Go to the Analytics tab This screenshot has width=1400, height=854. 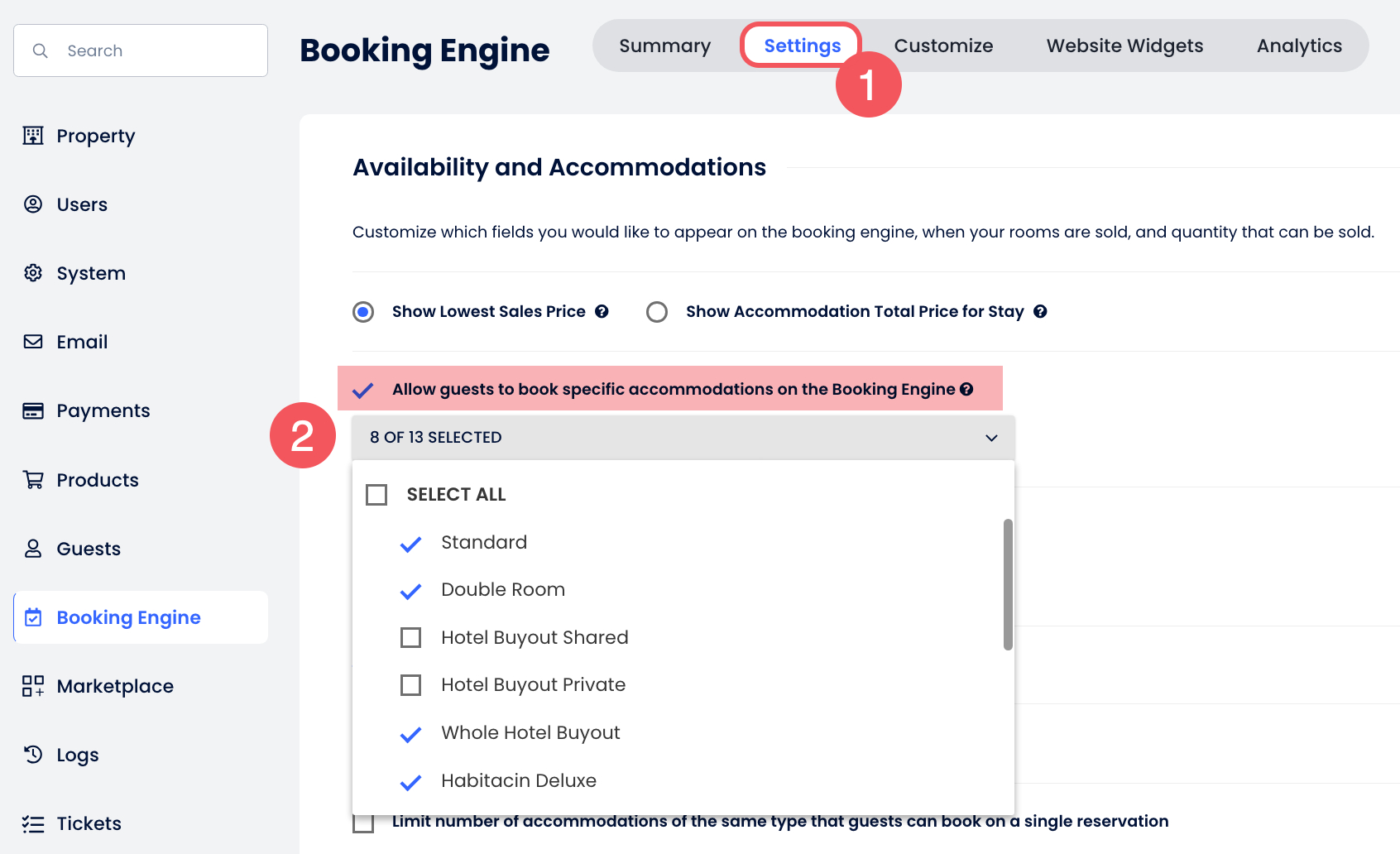tap(1299, 46)
